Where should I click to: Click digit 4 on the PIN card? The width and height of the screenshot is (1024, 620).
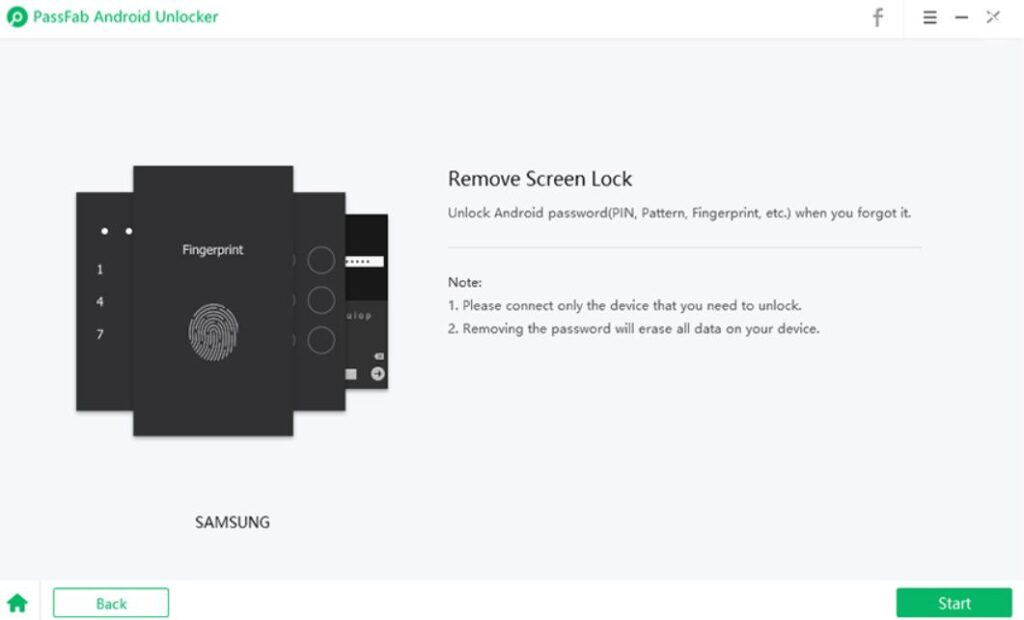click(100, 302)
